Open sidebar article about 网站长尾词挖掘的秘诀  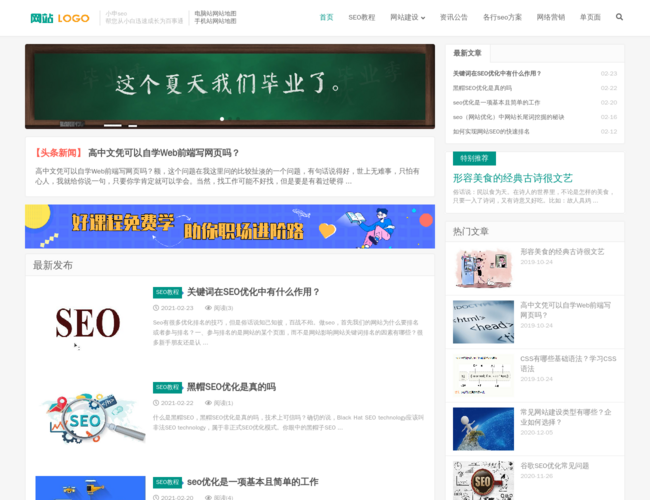pos(508,117)
